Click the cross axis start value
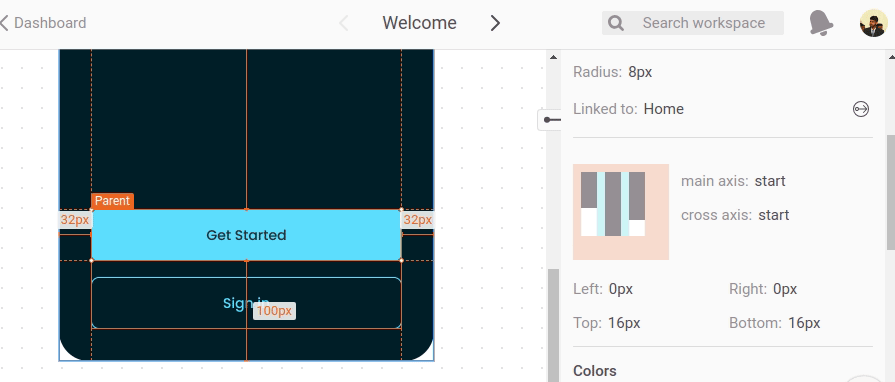The height and width of the screenshot is (382, 895). pyautogui.click(x=774, y=215)
